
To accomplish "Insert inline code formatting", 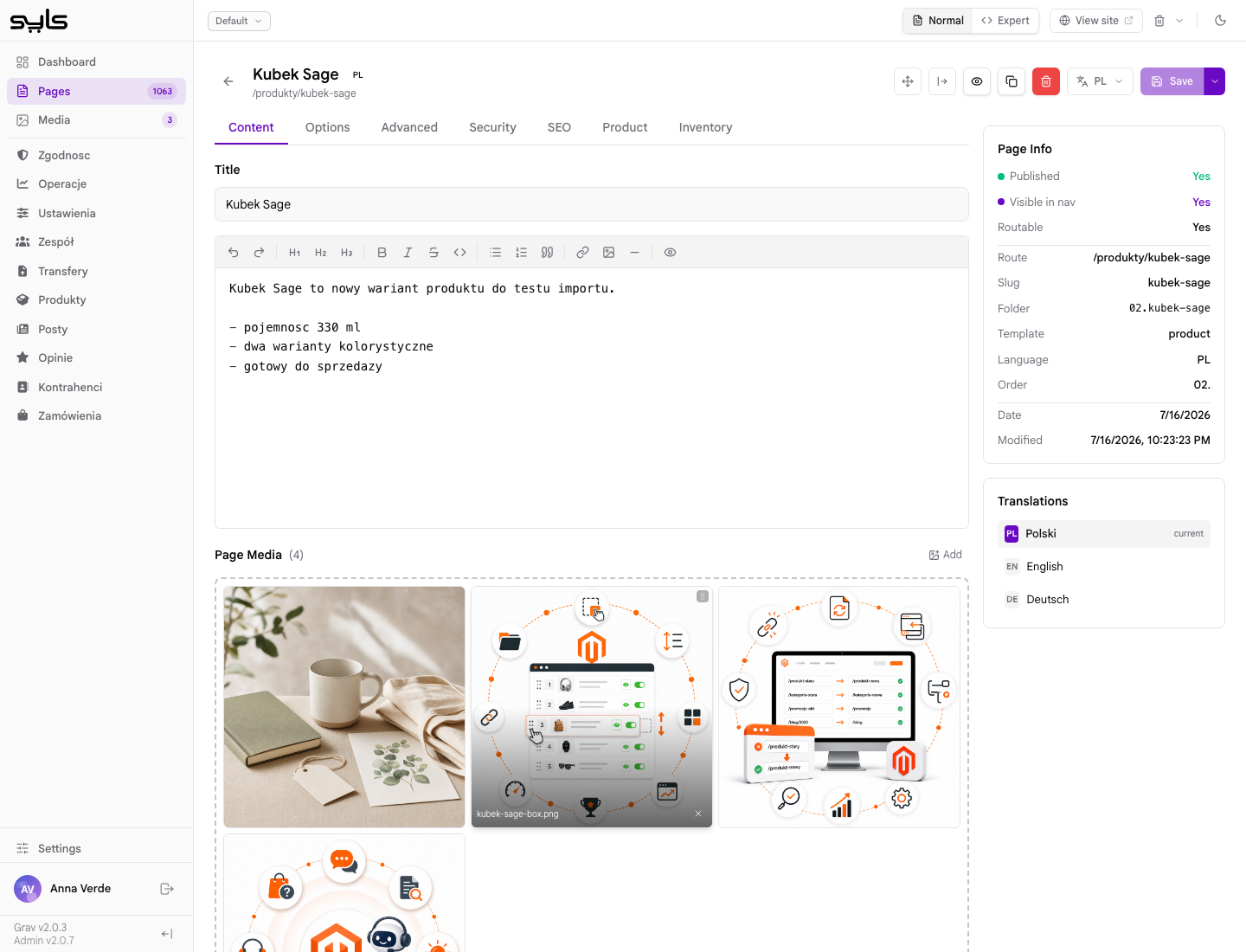I will 460,253.
